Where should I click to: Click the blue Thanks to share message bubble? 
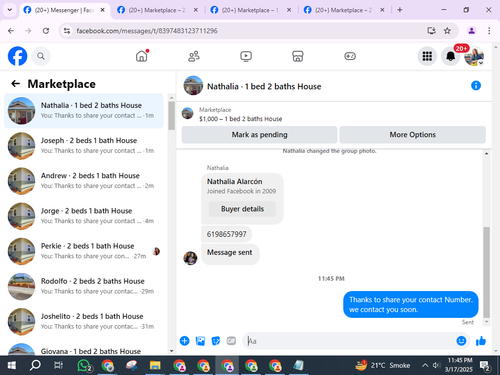[411, 304]
